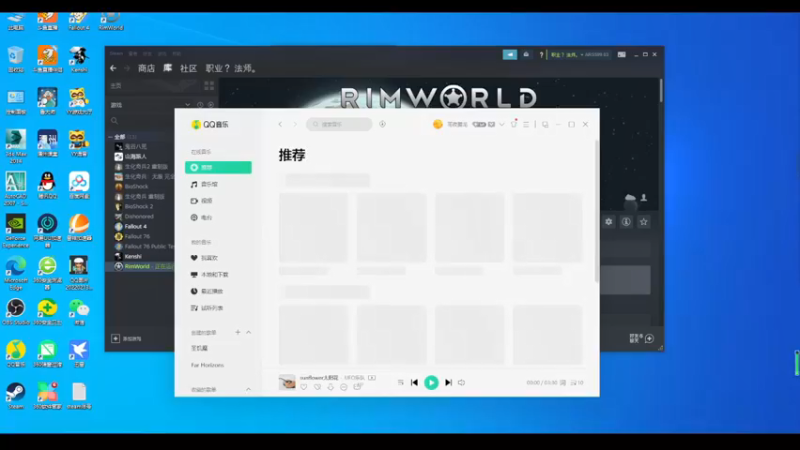The width and height of the screenshot is (800, 450).
Task: Select Dishonored in Steam library list
Action: (x=139, y=216)
